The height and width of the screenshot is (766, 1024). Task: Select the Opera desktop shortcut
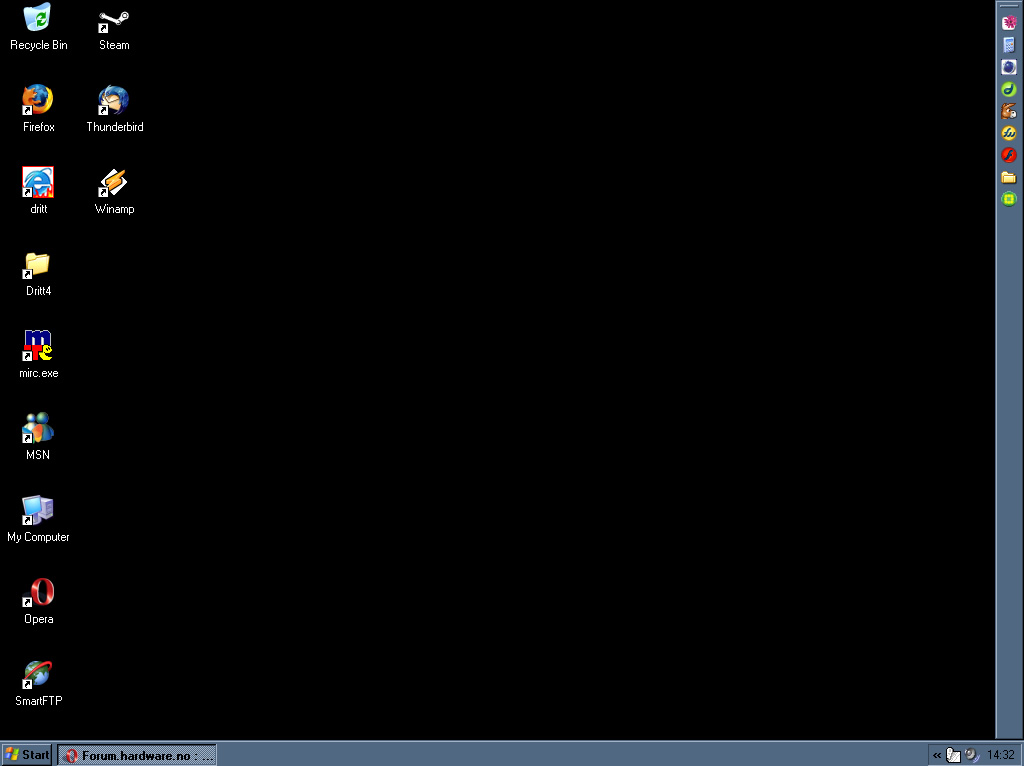coord(38,601)
